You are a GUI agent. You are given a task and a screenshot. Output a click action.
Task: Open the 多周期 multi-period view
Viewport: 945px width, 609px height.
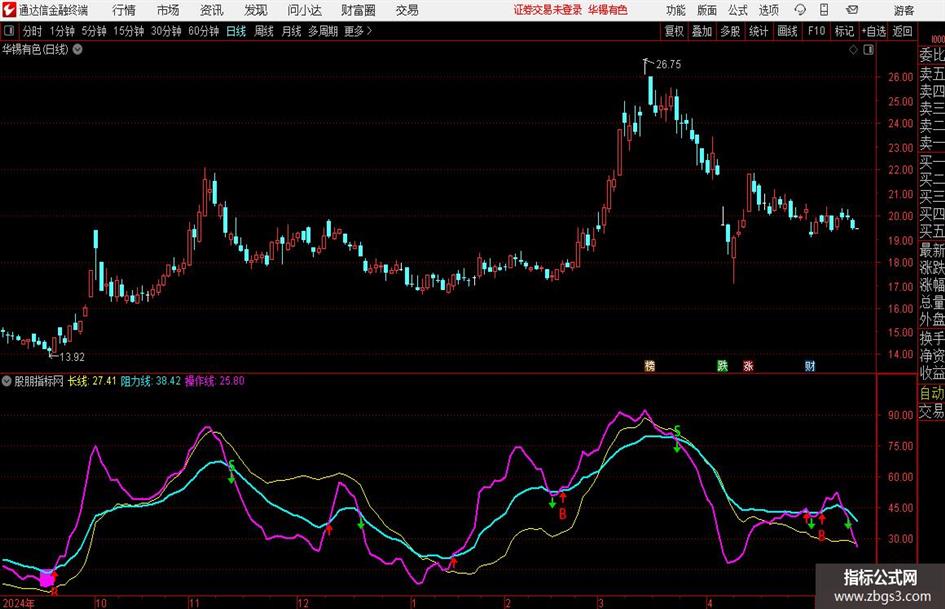tap(323, 31)
